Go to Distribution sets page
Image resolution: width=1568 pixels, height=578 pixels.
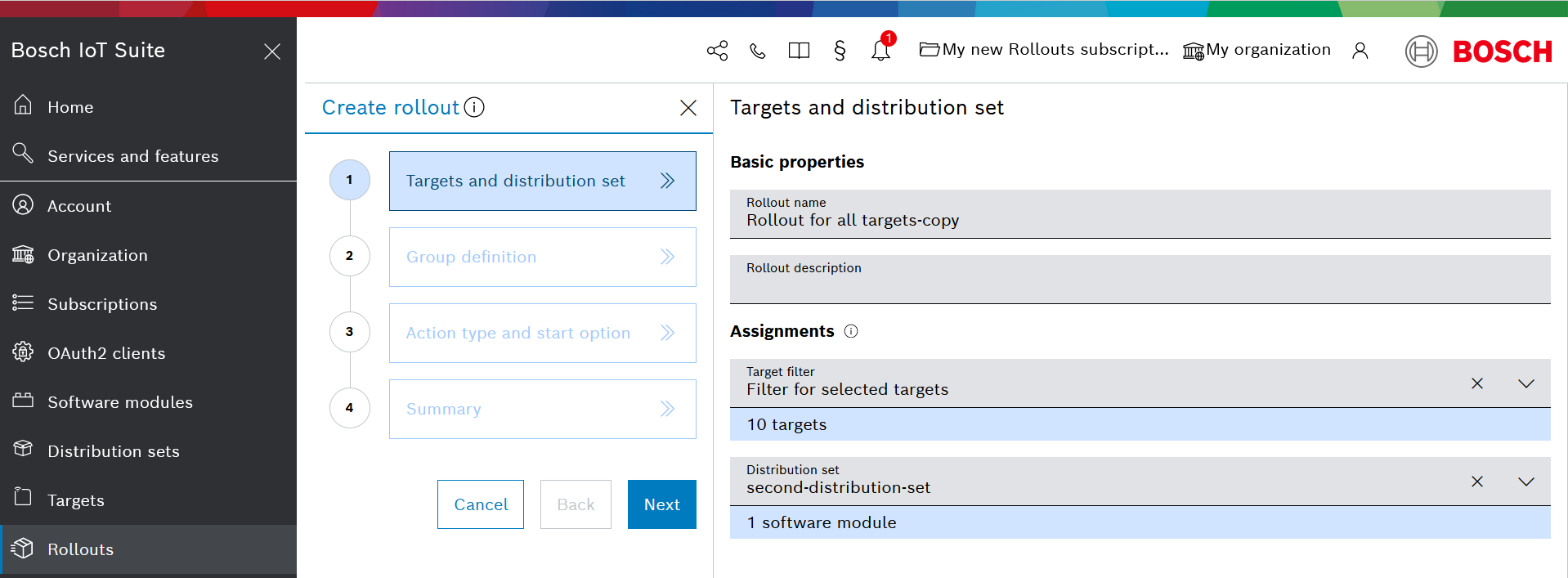coord(113,451)
